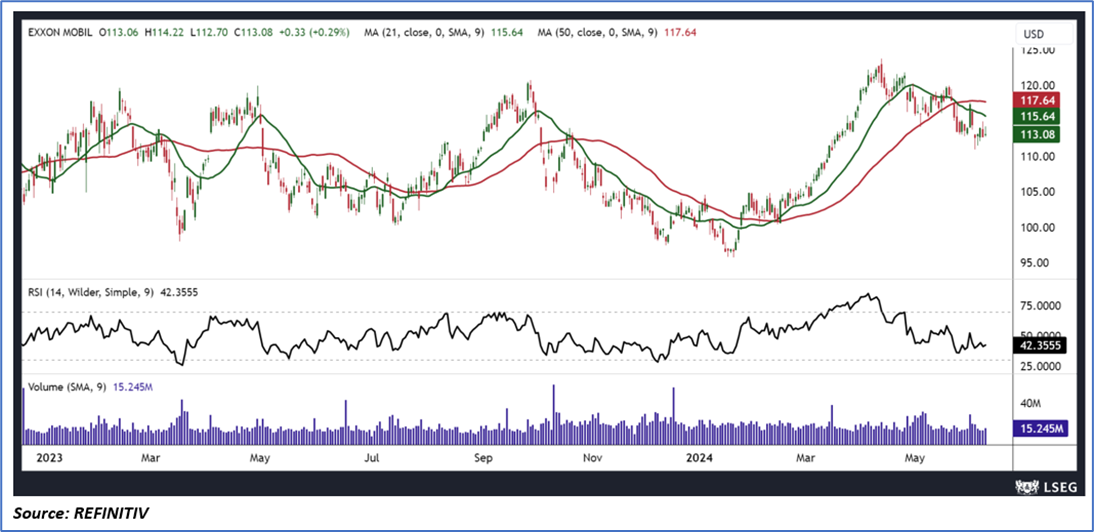Click the Nov time axis label
The width and height of the screenshot is (1094, 532).
click(592, 458)
